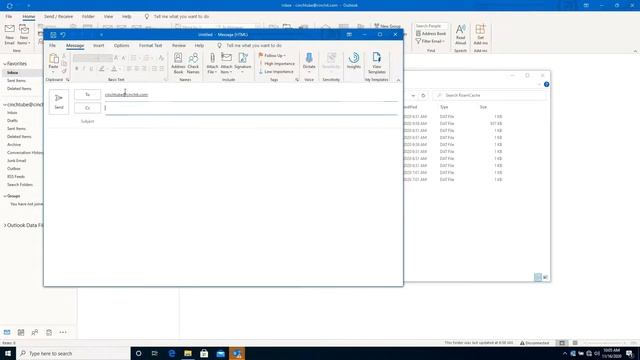Click the Save icon in message title bar
This screenshot has width=640, height=360.
(53, 35)
